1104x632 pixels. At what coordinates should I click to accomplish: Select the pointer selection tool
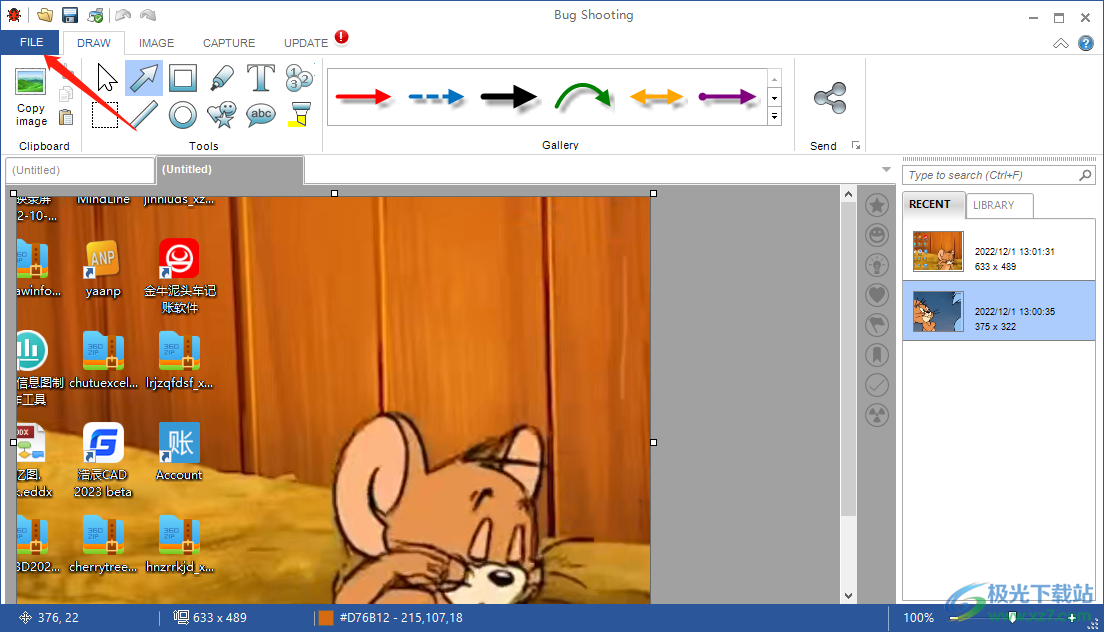tap(106, 78)
